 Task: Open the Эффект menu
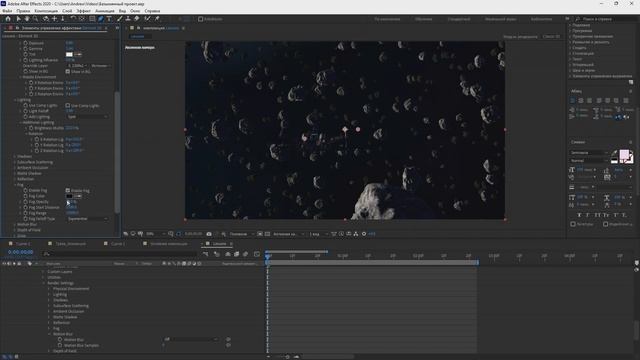[84, 11]
